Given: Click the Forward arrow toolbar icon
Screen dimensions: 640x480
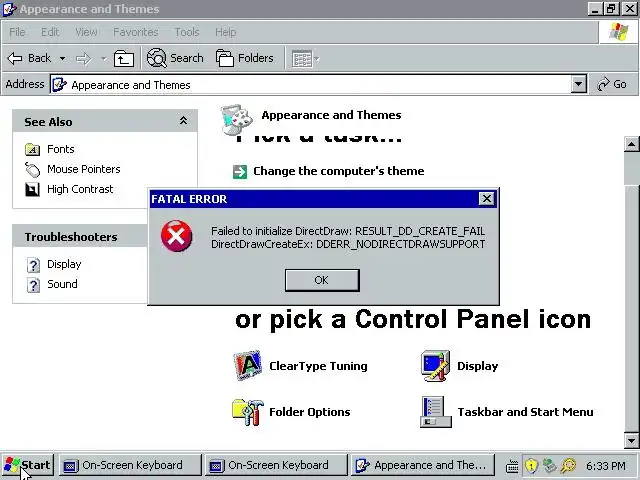Looking at the screenshot, I should click(84, 59).
